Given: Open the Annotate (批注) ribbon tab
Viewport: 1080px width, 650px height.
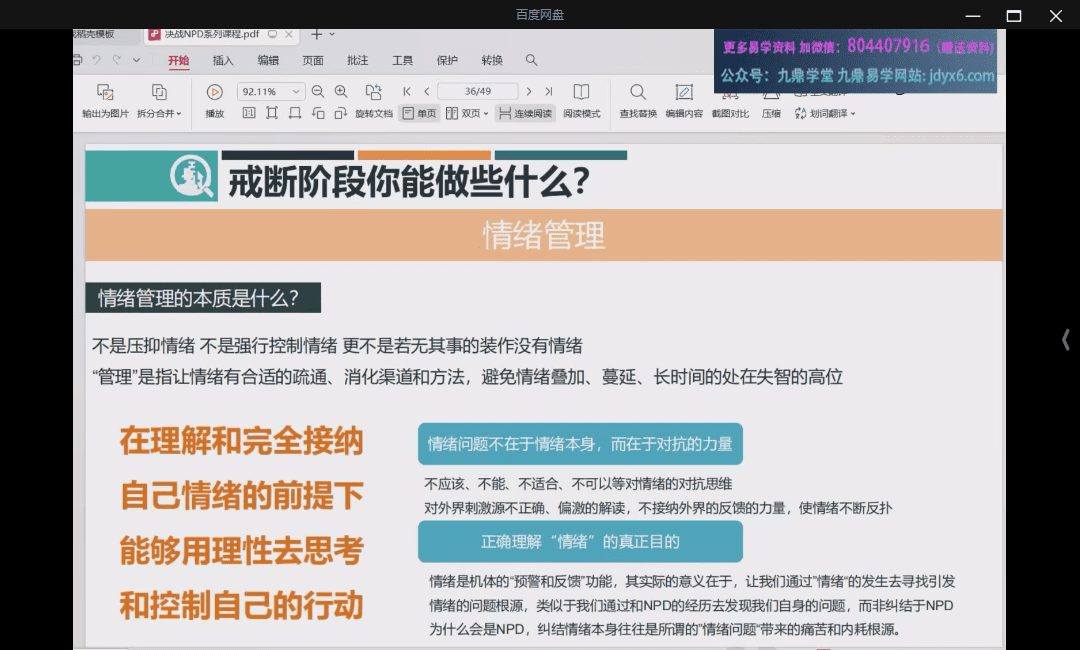Looking at the screenshot, I should coord(357,60).
